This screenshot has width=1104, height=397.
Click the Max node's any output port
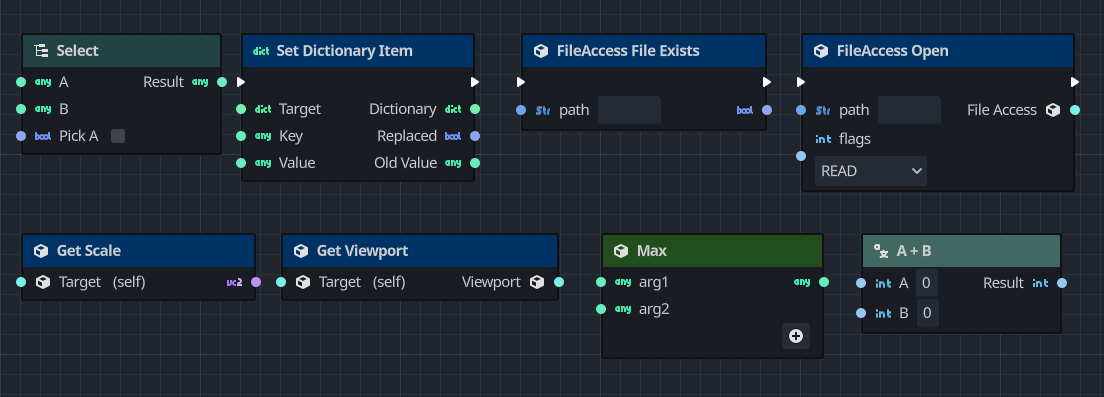pos(824,282)
